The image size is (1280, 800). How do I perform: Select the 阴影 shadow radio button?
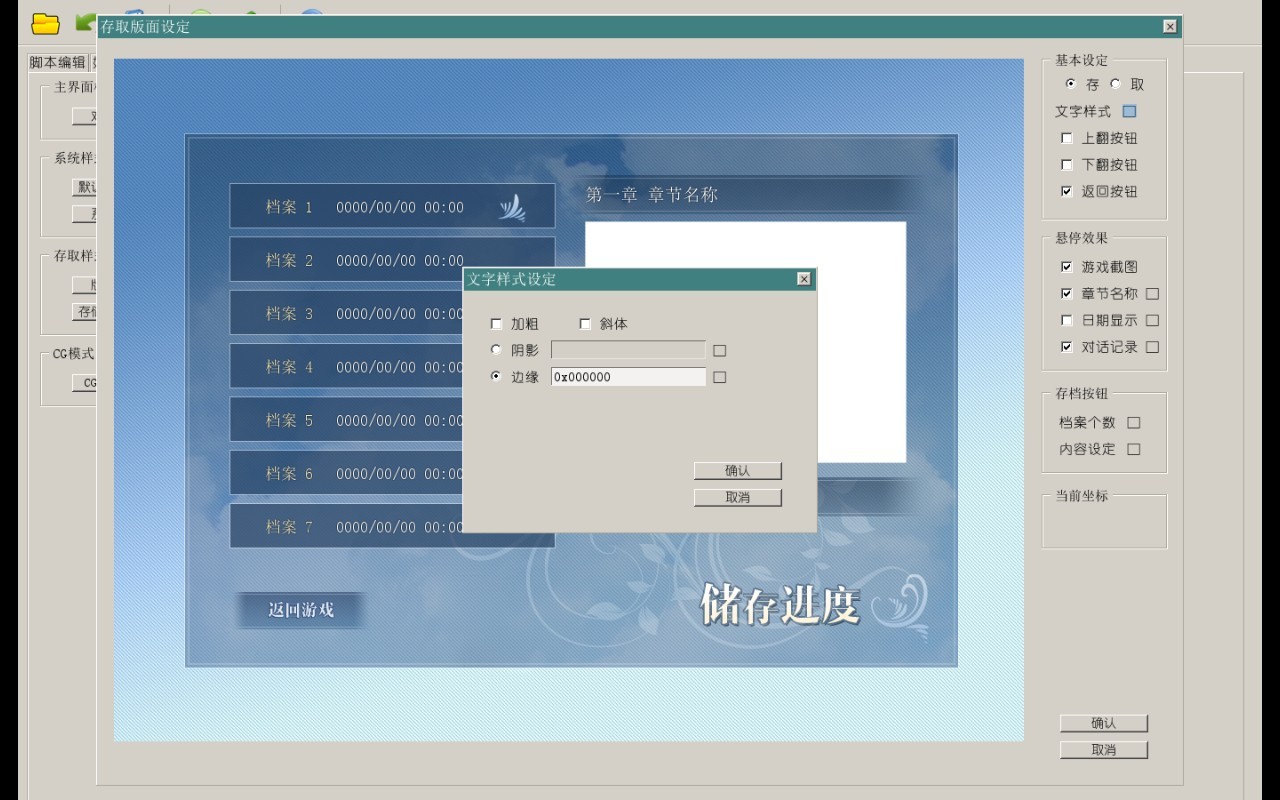coord(497,350)
